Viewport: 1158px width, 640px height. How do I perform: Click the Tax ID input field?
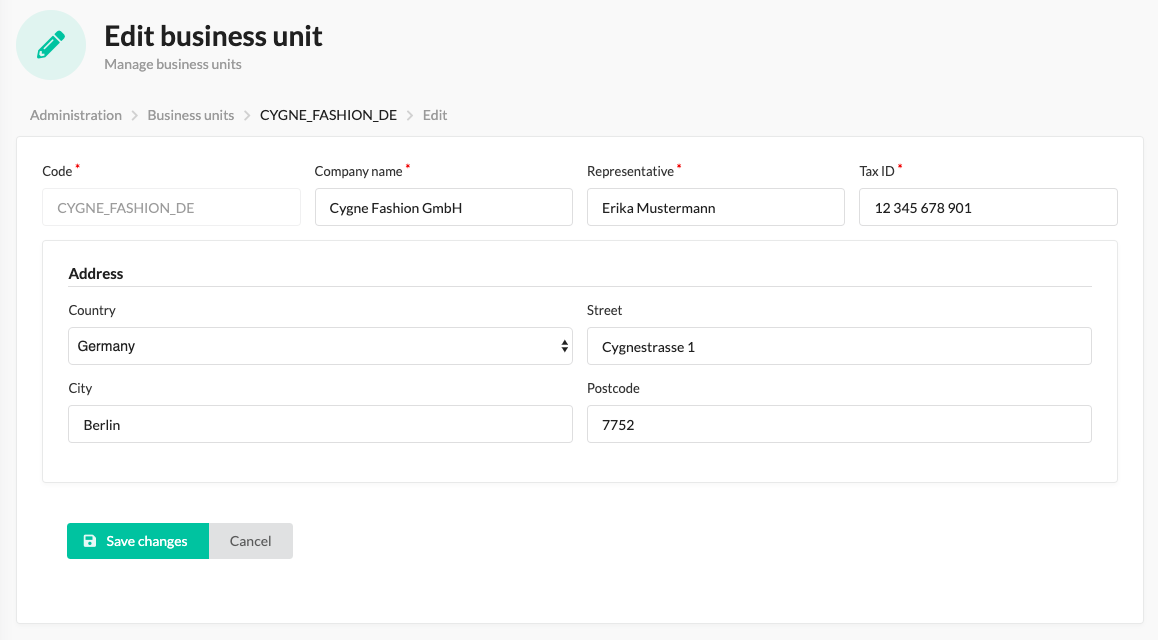click(x=988, y=207)
